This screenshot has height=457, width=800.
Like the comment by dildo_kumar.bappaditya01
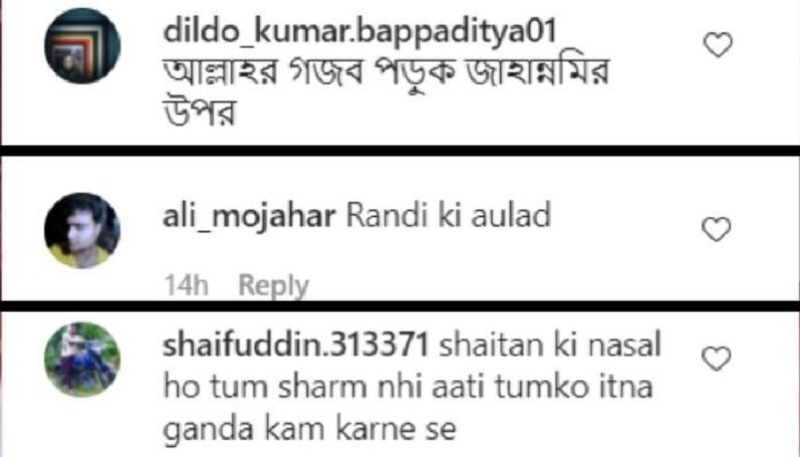718,44
